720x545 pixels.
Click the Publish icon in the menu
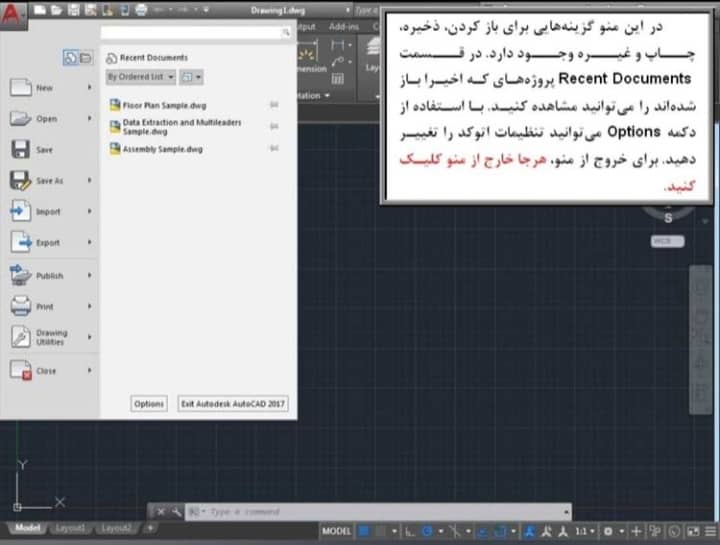pos(21,276)
